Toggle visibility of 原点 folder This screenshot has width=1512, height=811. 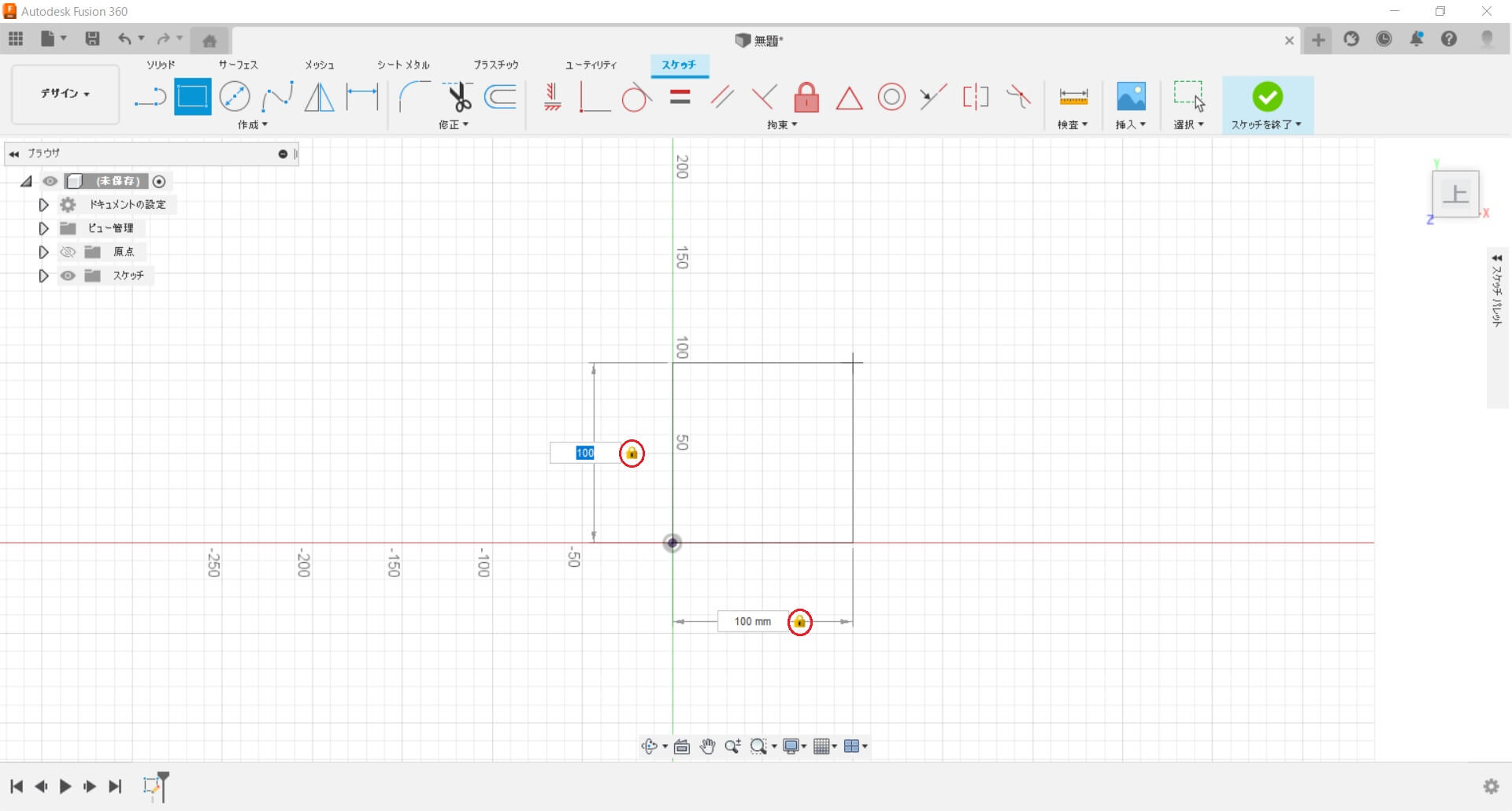(x=69, y=252)
